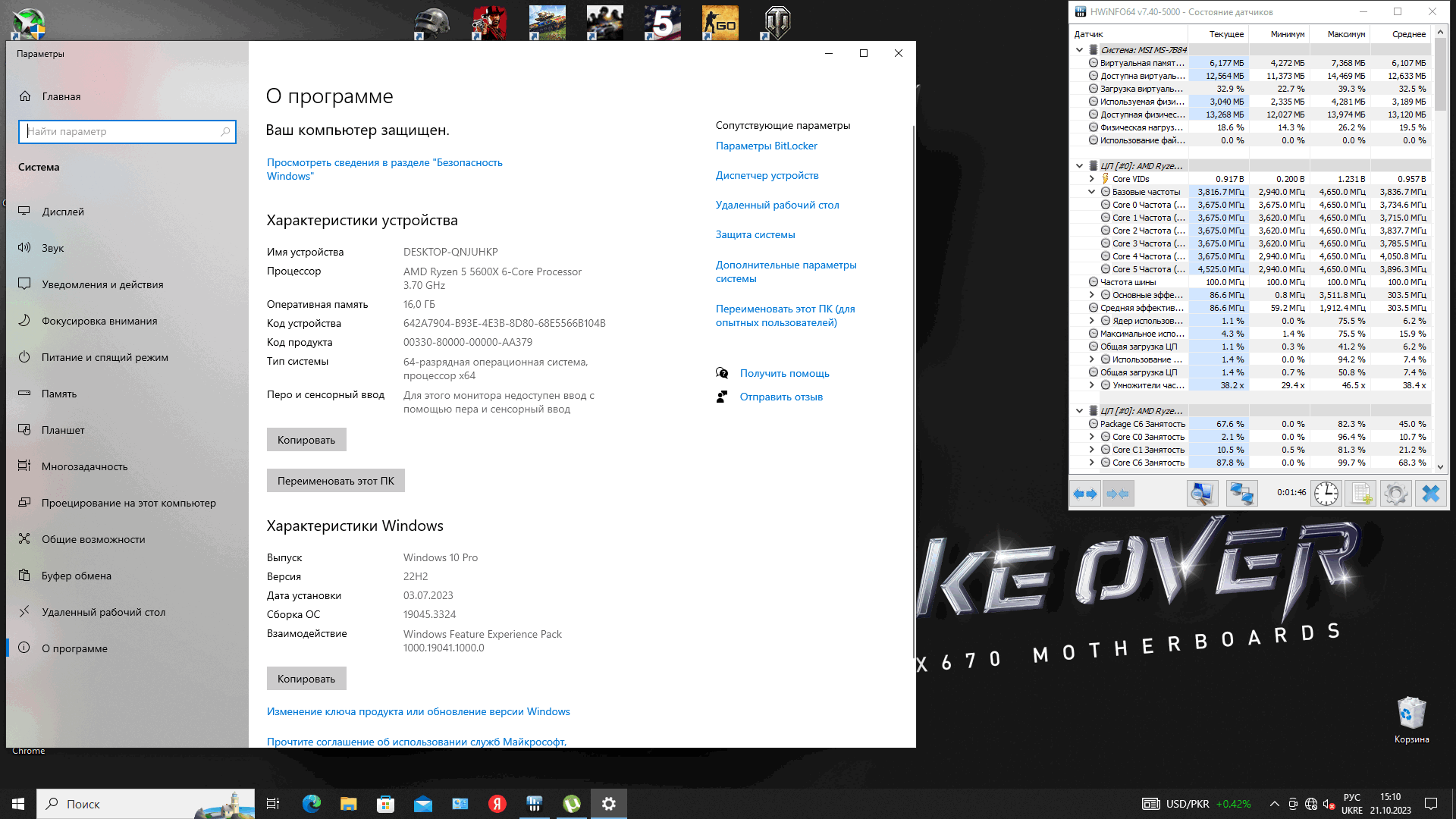This screenshot has width=1456, height=819.
Task: Expand the Умножители час… row
Action: [x=1091, y=385]
